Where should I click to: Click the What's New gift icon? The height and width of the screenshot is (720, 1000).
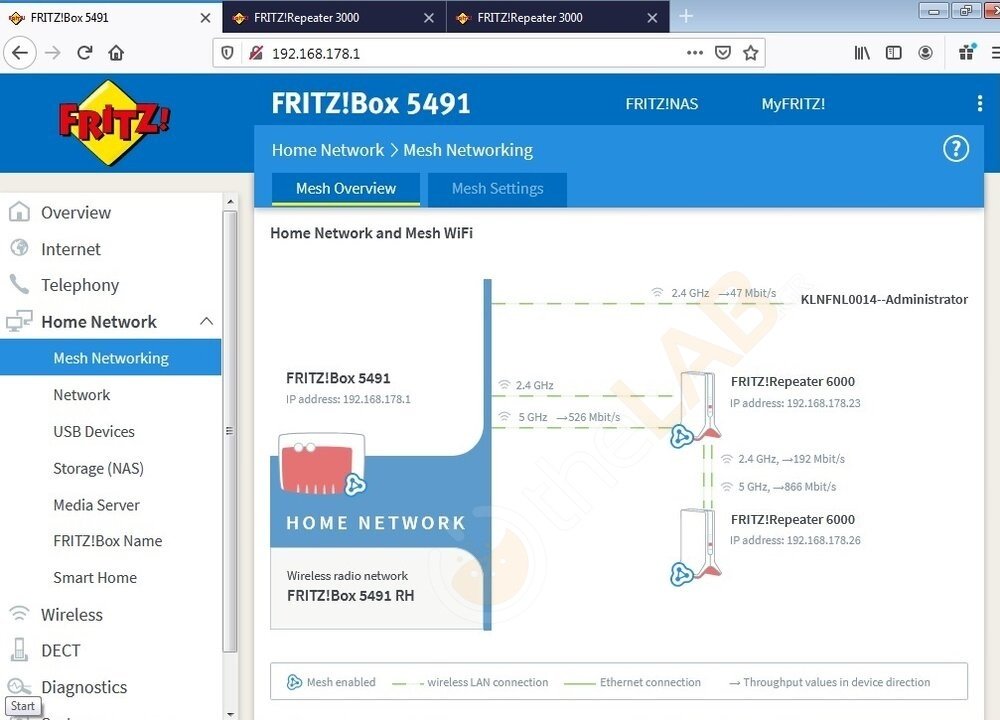[x=967, y=52]
